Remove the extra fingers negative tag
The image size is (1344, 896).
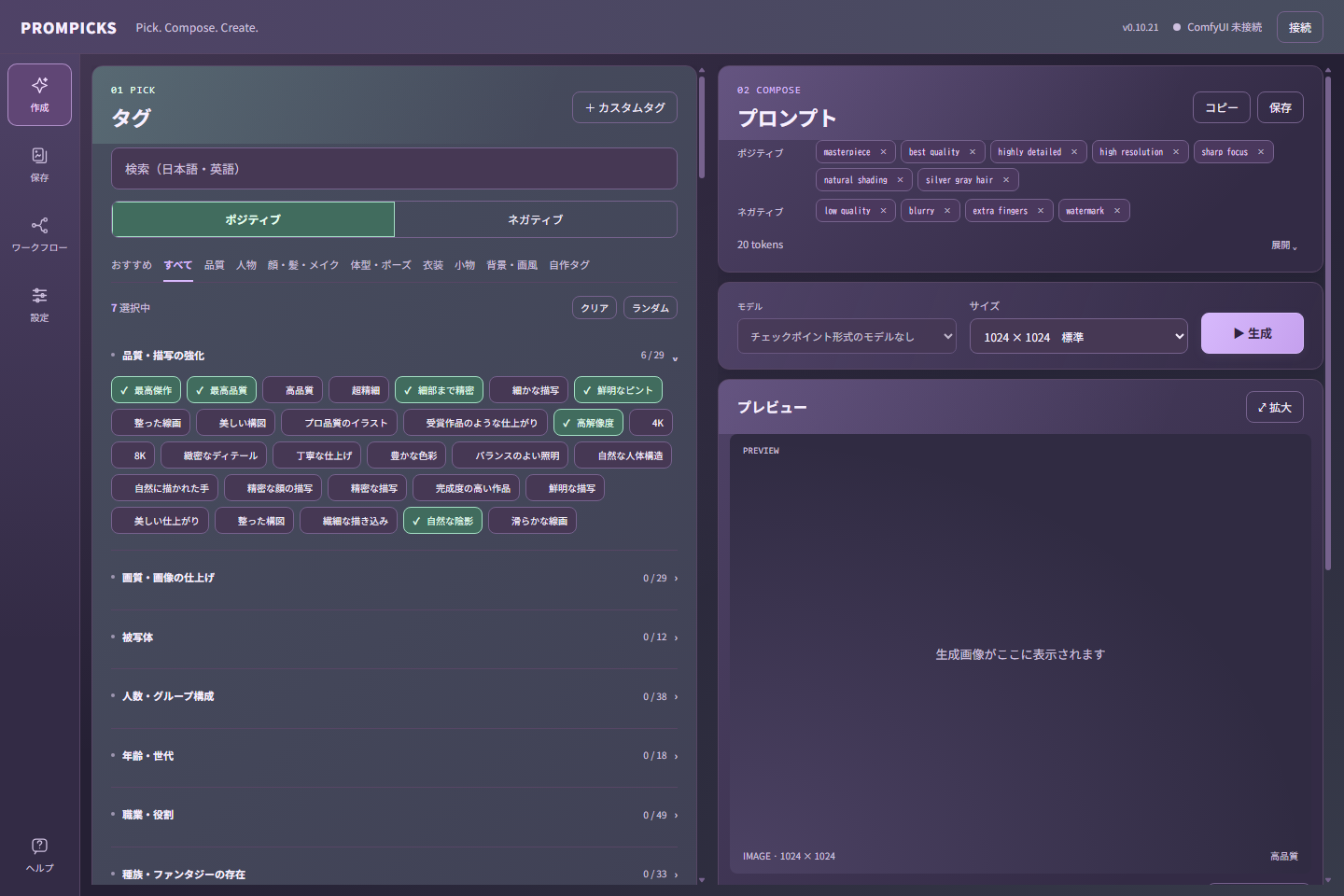[1041, 211]
